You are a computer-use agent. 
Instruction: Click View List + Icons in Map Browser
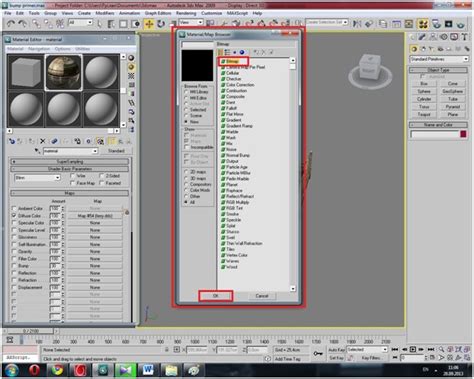[x=227, y=52]
